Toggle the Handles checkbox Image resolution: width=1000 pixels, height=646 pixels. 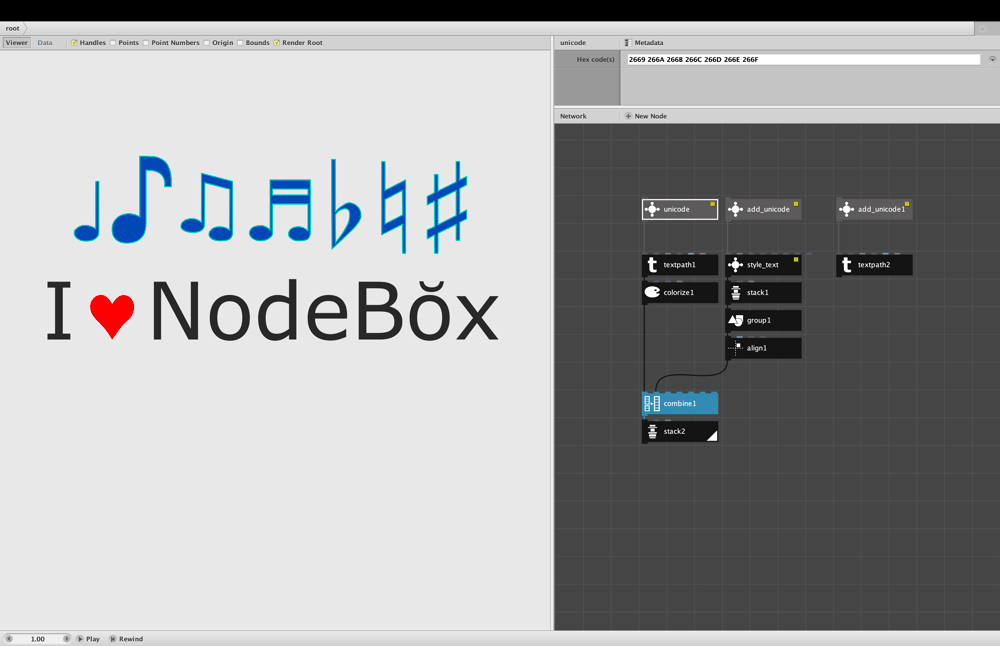(x=74, y=43)
